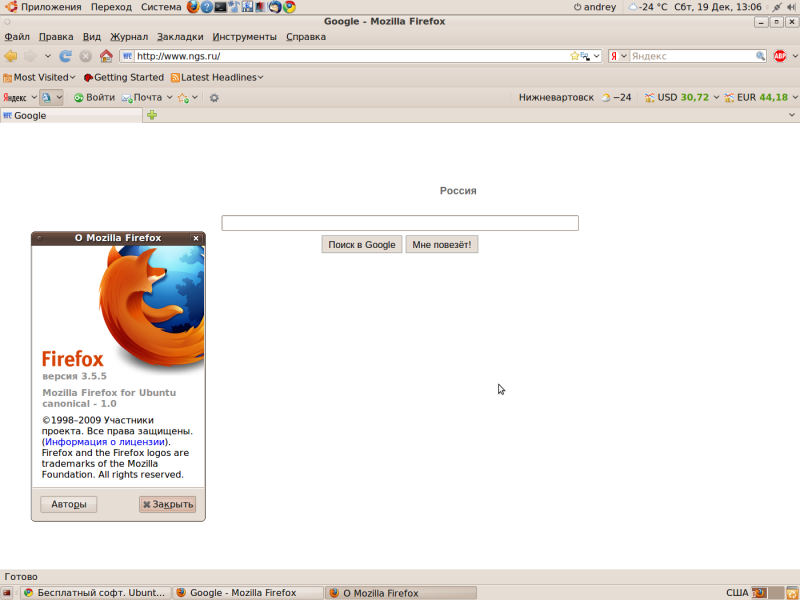The height and width of the screenshot is (600, 800).
Task: Open the Adblock Plus ABP icon
Action: pos(780,56)
